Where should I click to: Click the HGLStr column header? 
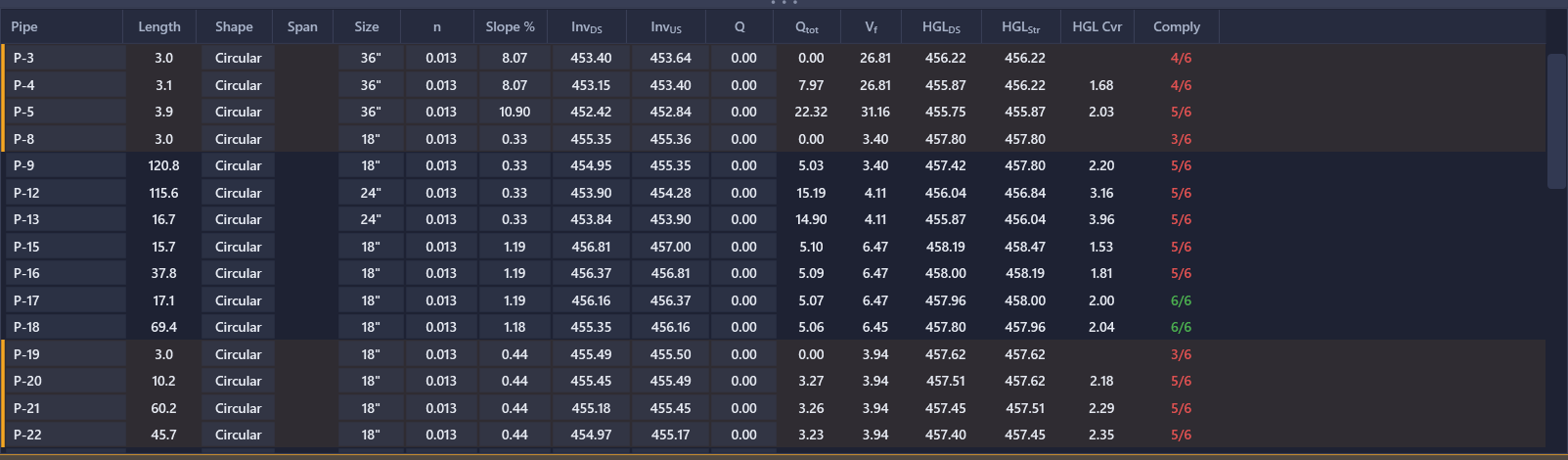(x=1020, y=27)
